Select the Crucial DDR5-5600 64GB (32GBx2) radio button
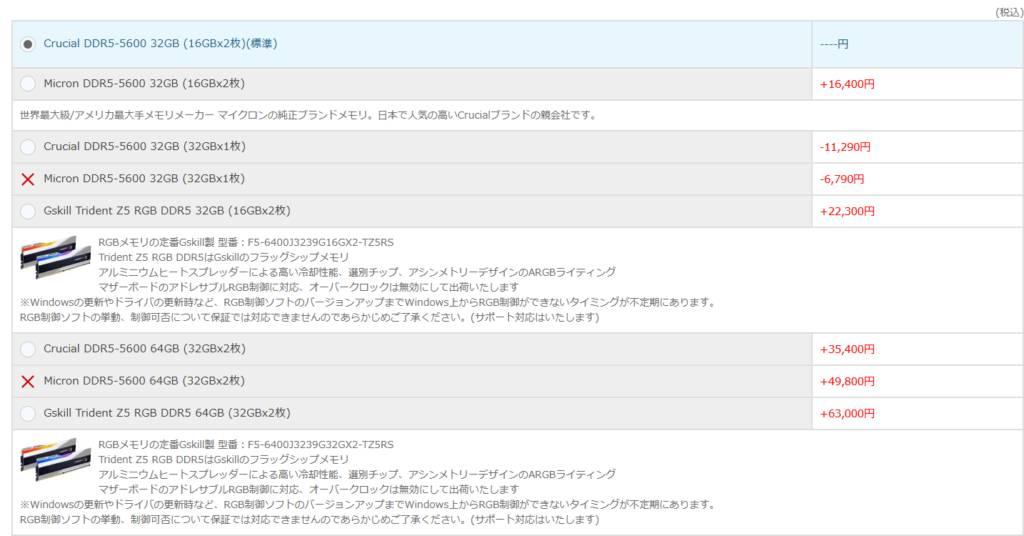This screenshot has height=536, width=1024. [28, 349]
